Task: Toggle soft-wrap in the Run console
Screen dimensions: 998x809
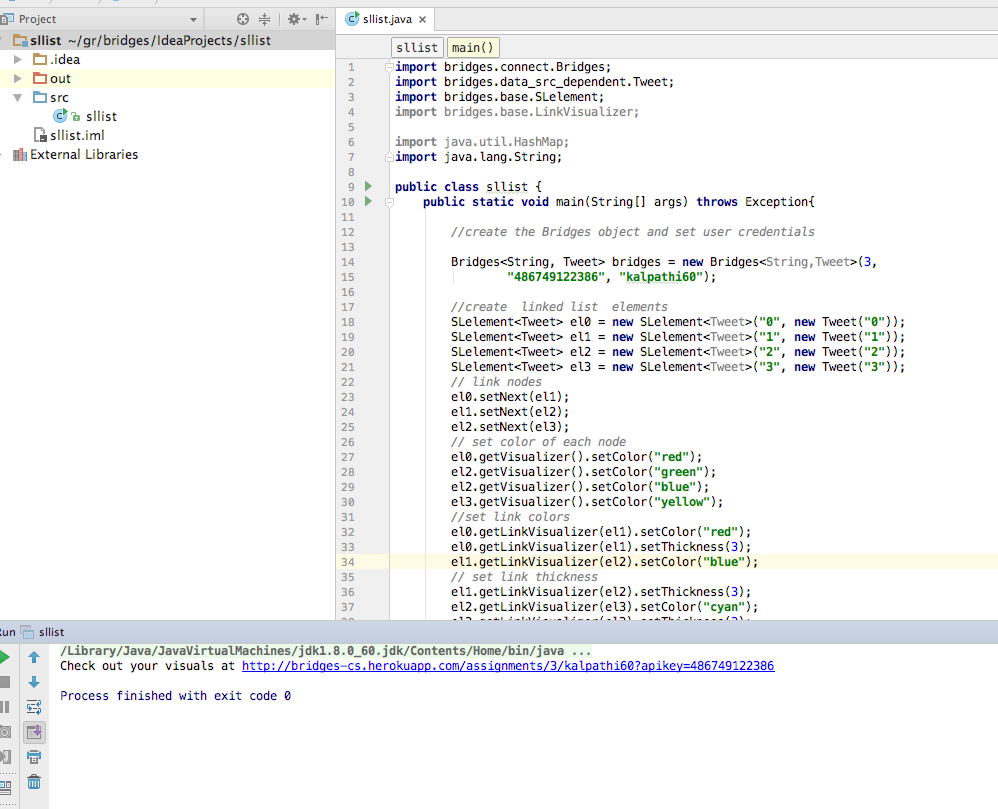Action: [34, 707]
